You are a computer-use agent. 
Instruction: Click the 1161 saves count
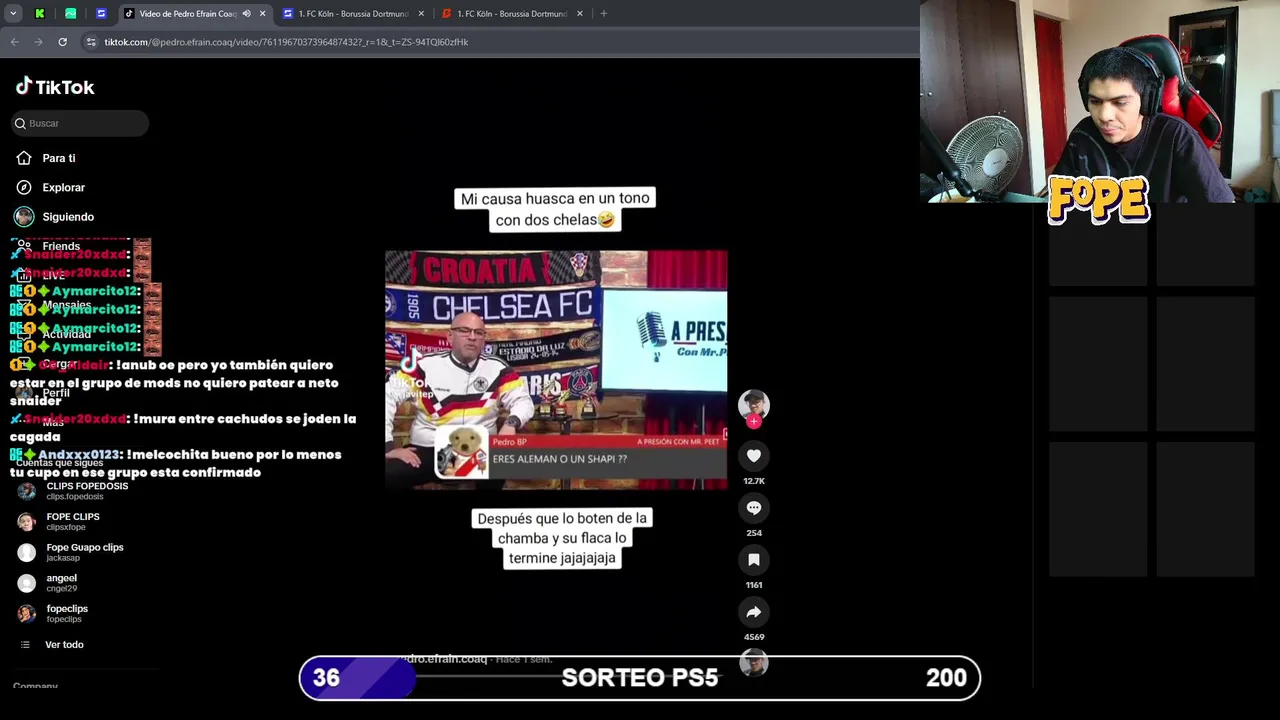click(754, 585)
